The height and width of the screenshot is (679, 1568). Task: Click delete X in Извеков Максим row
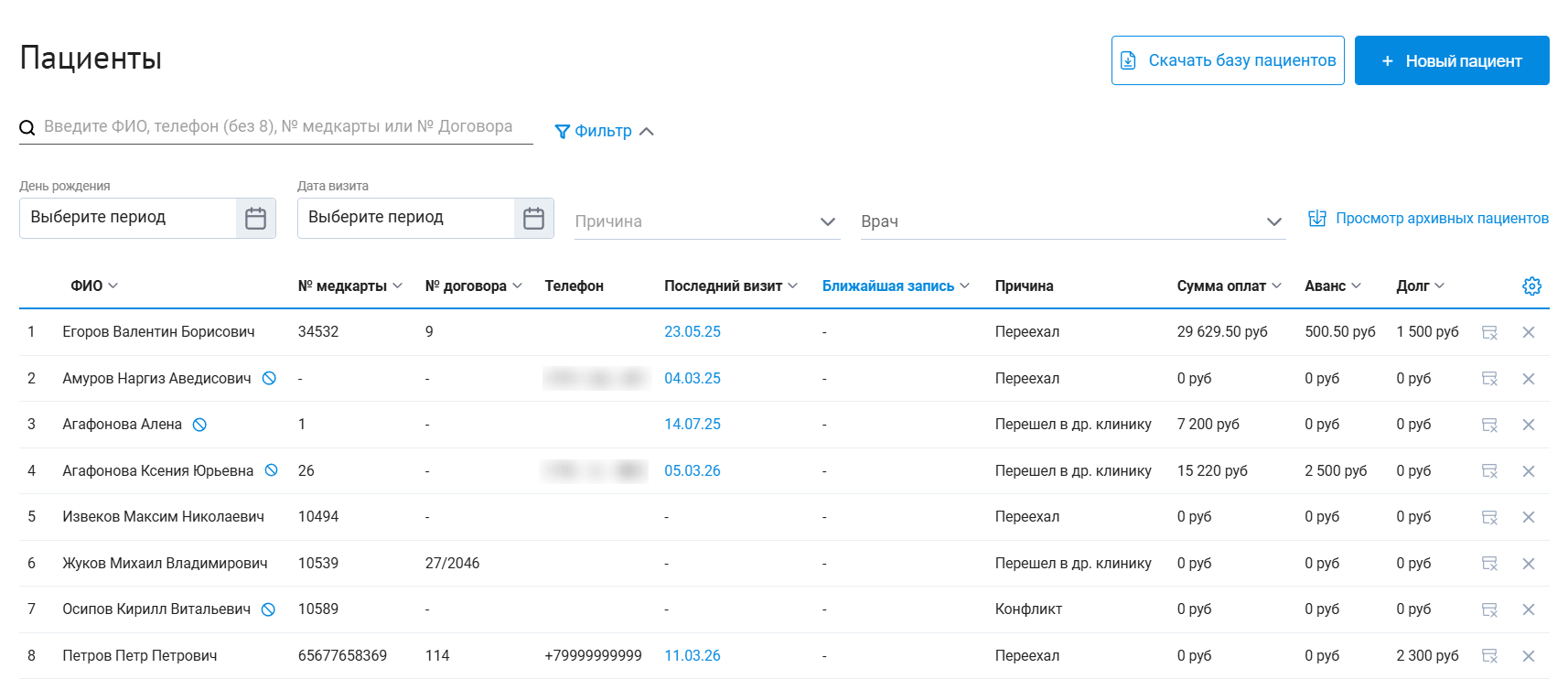[1528, 517]
